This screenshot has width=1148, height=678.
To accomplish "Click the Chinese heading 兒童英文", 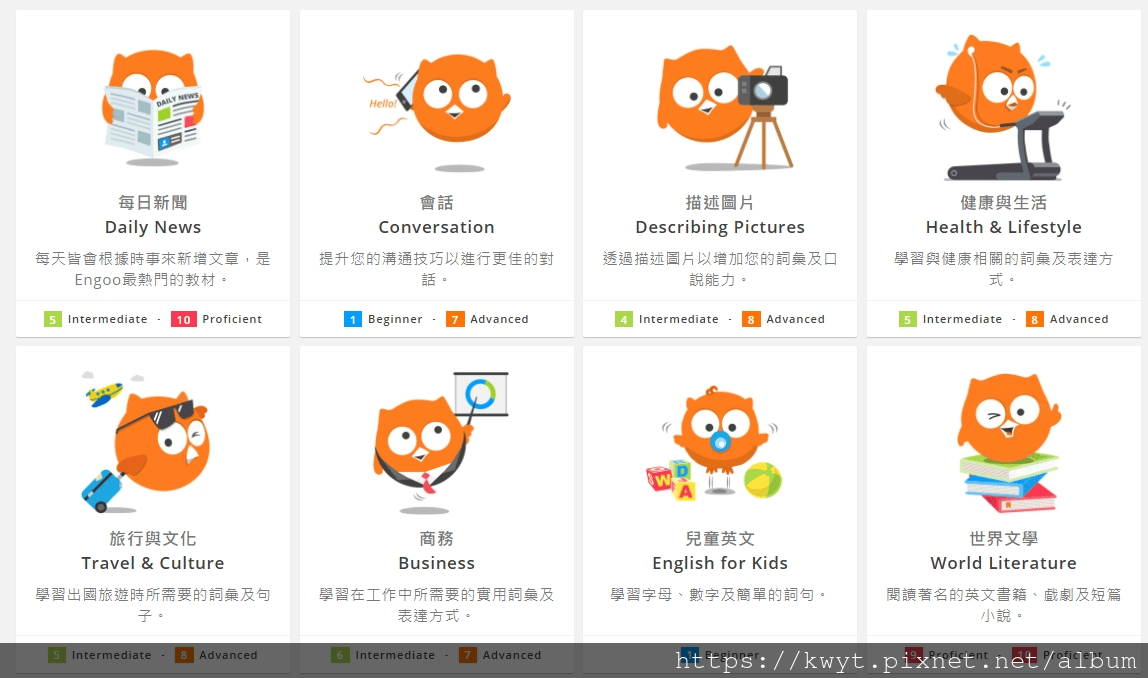I will (720, 538).
